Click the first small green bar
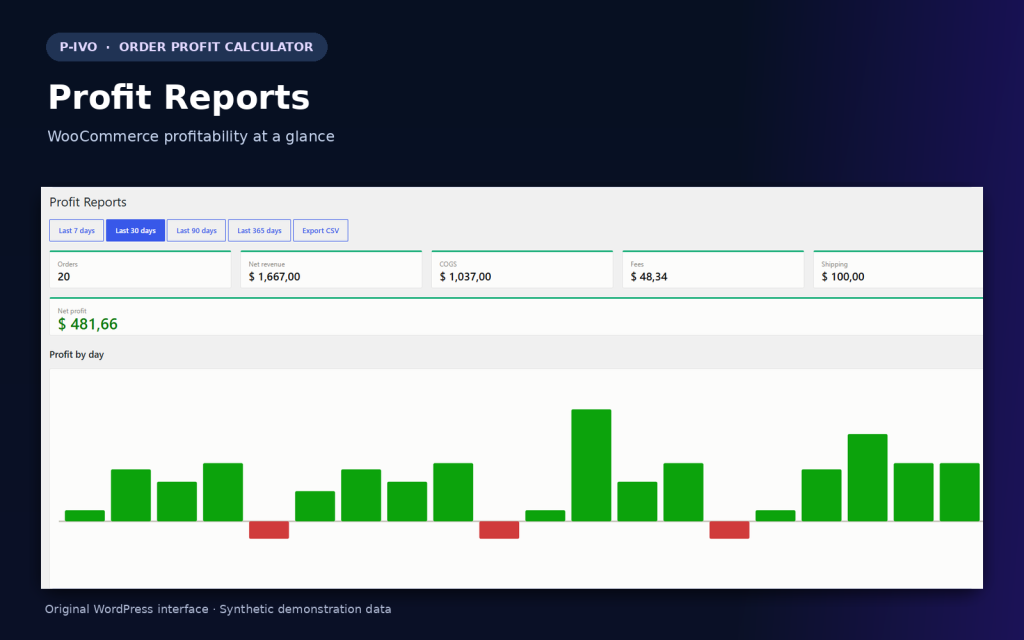 coord(85,516)
